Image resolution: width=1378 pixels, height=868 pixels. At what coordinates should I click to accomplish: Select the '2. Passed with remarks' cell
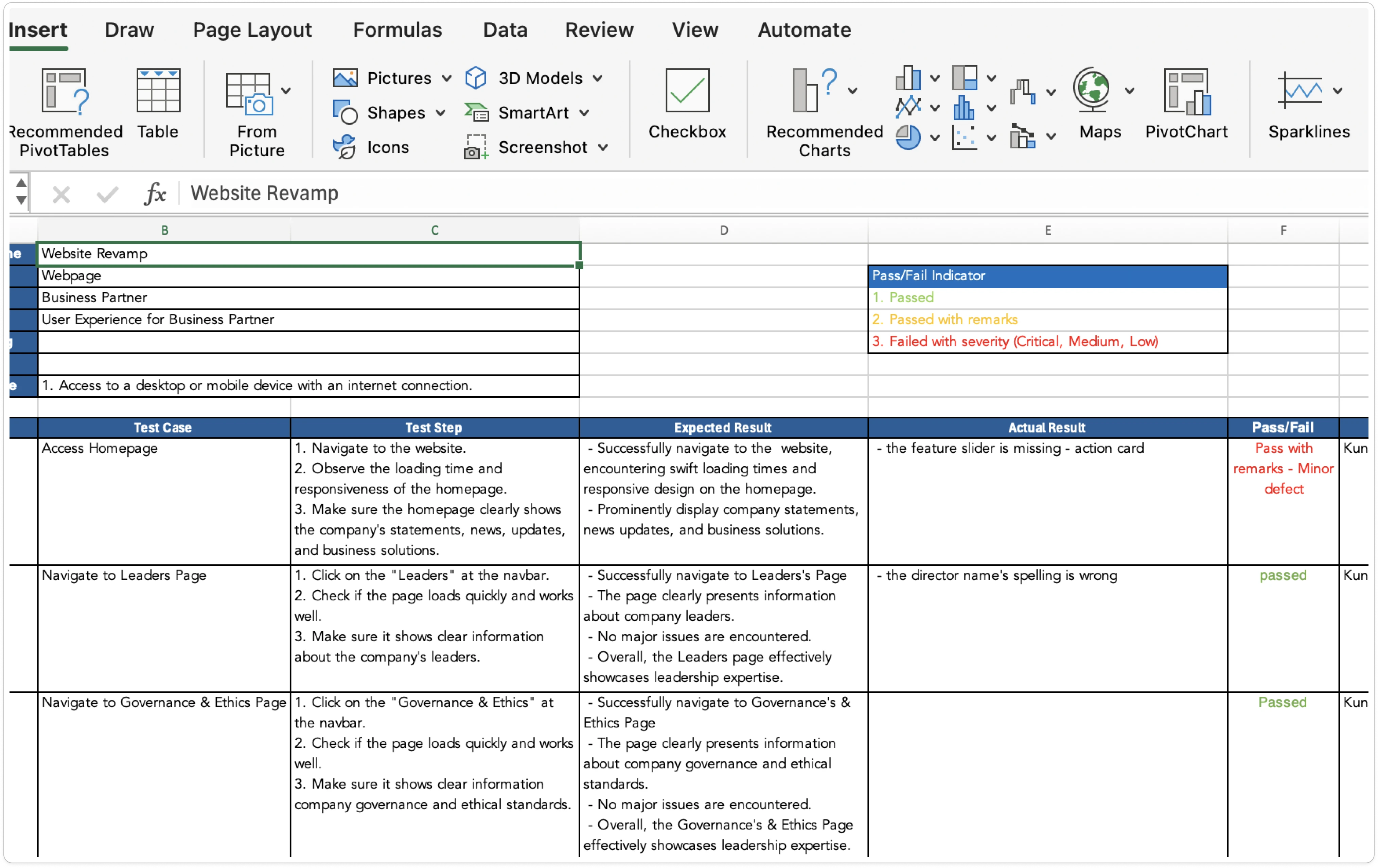coord(1048,320)
